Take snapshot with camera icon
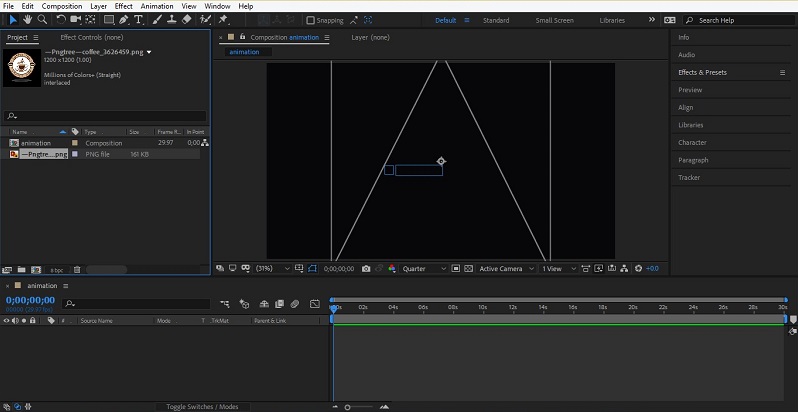798x412 pixels. click(366, 269)
